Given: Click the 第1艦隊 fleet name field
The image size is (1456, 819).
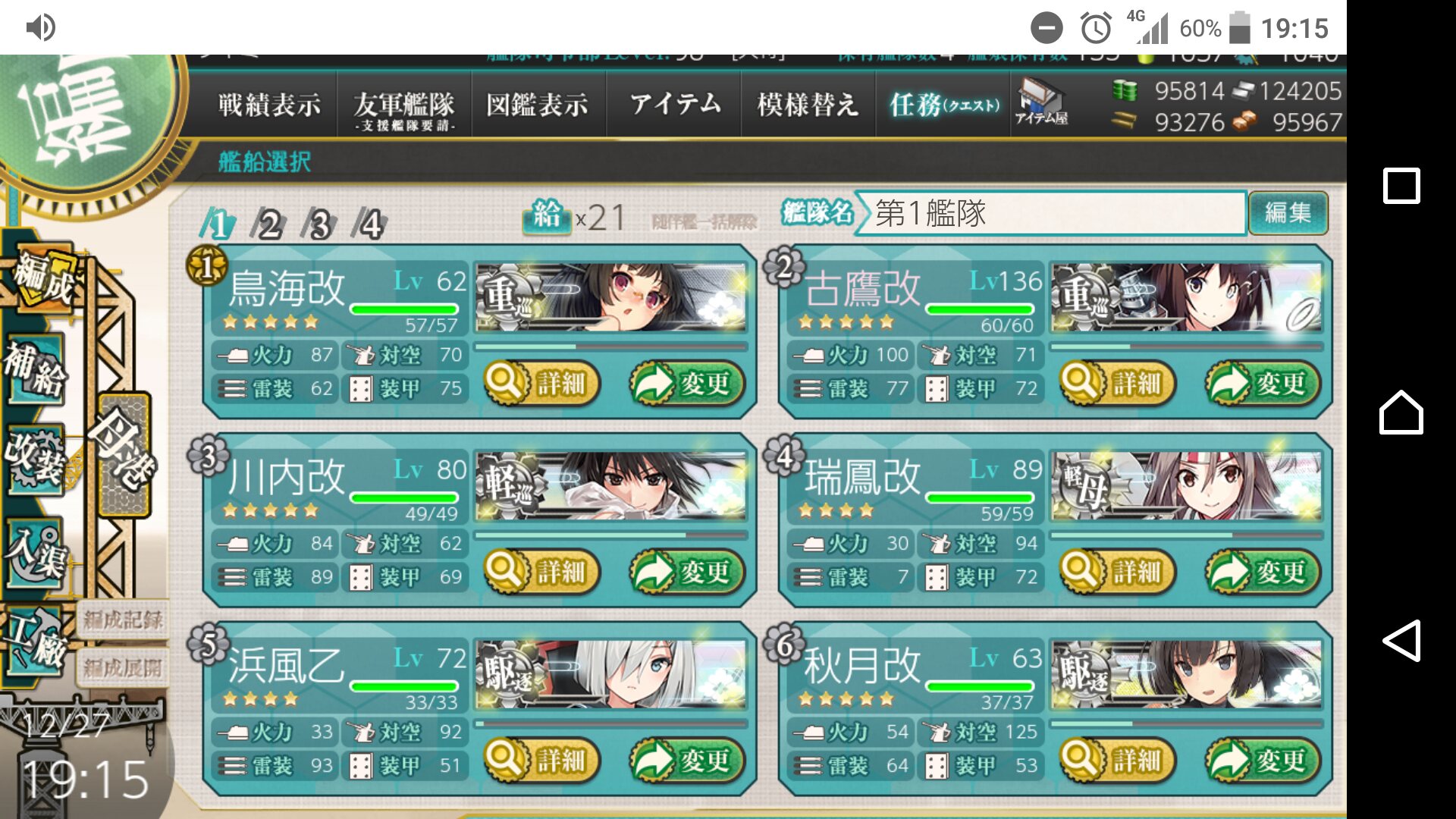Looking at the screenshot, I should coord(1051,213).
